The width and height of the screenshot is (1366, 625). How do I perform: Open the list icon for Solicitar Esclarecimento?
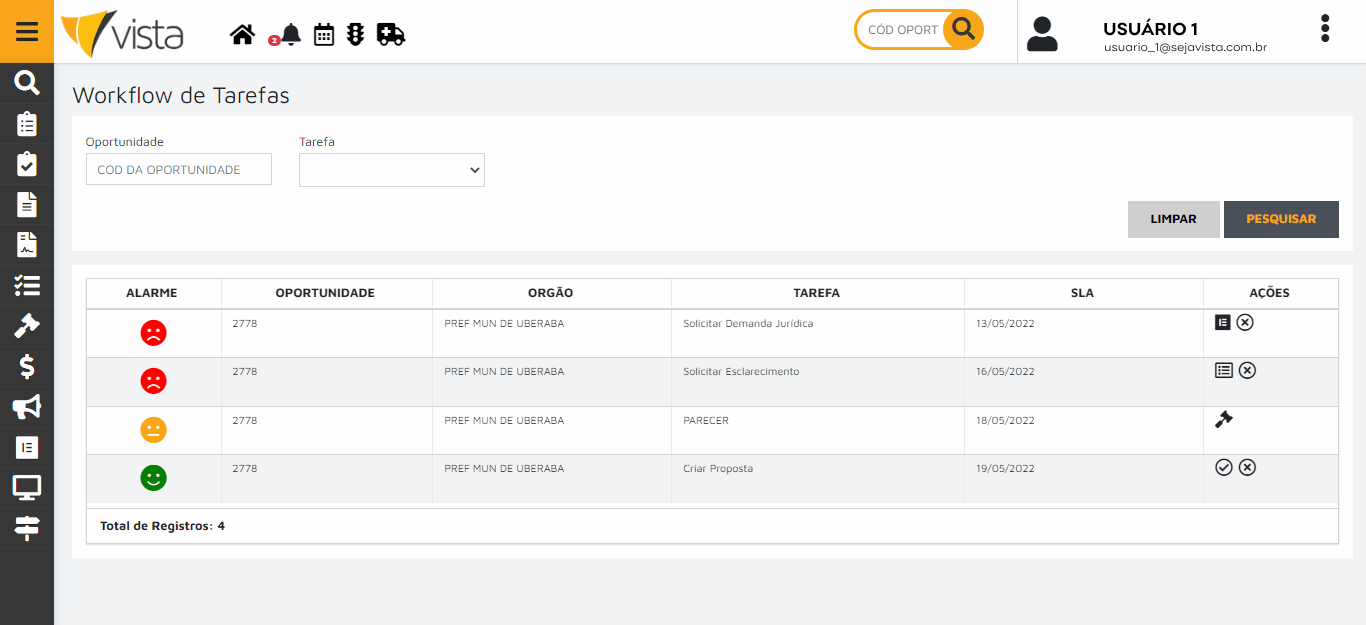coord(1224,370)
